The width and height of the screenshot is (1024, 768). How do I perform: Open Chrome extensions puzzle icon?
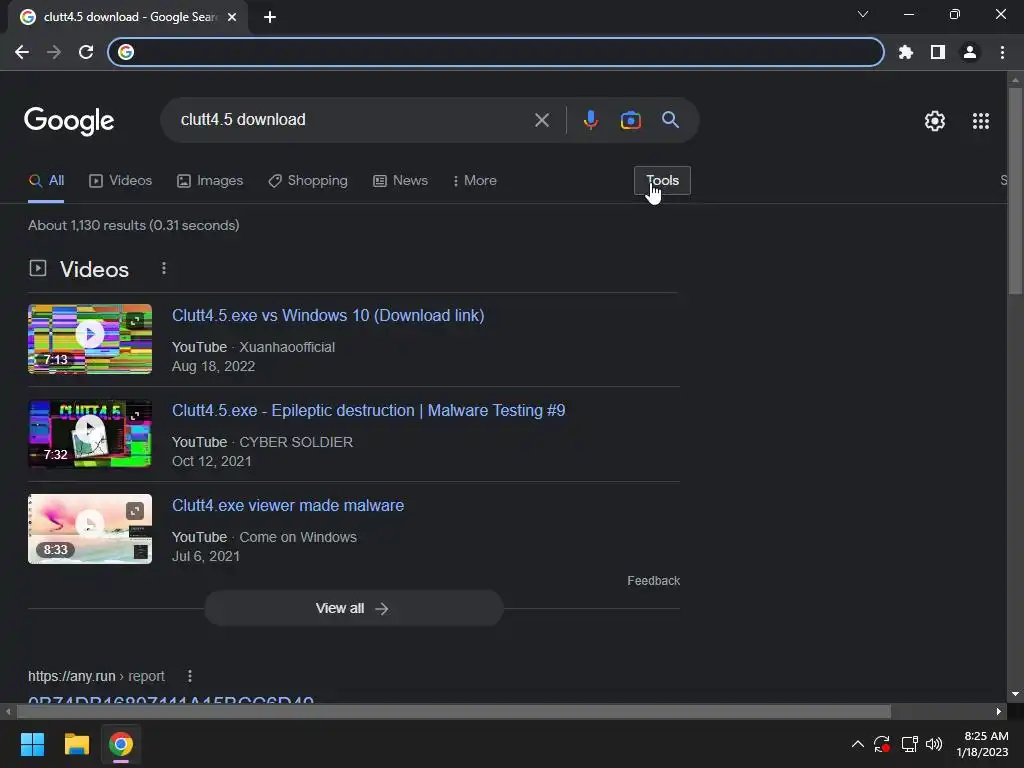906,52
